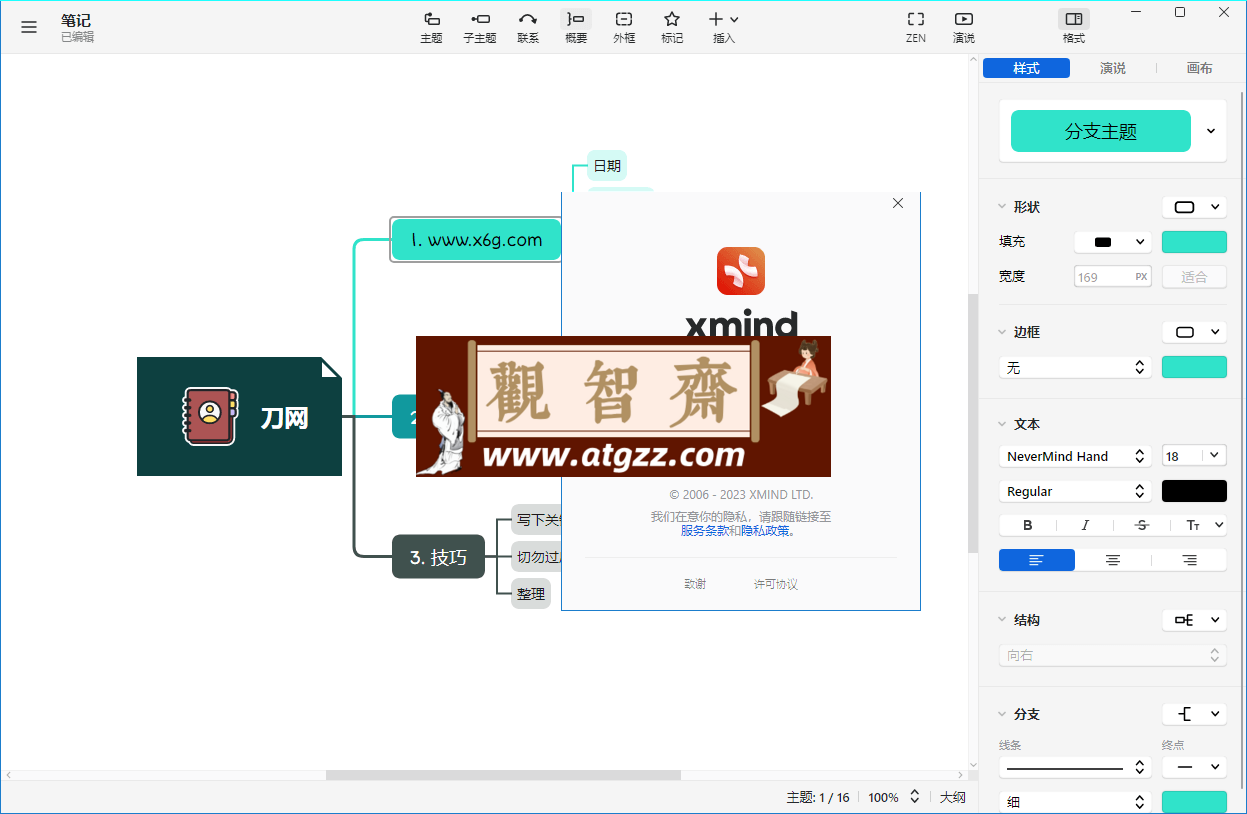The height and width of the screenshot is (814, 1247).
Task: Collapse the 边框 section
Action: coord(1002,332)
